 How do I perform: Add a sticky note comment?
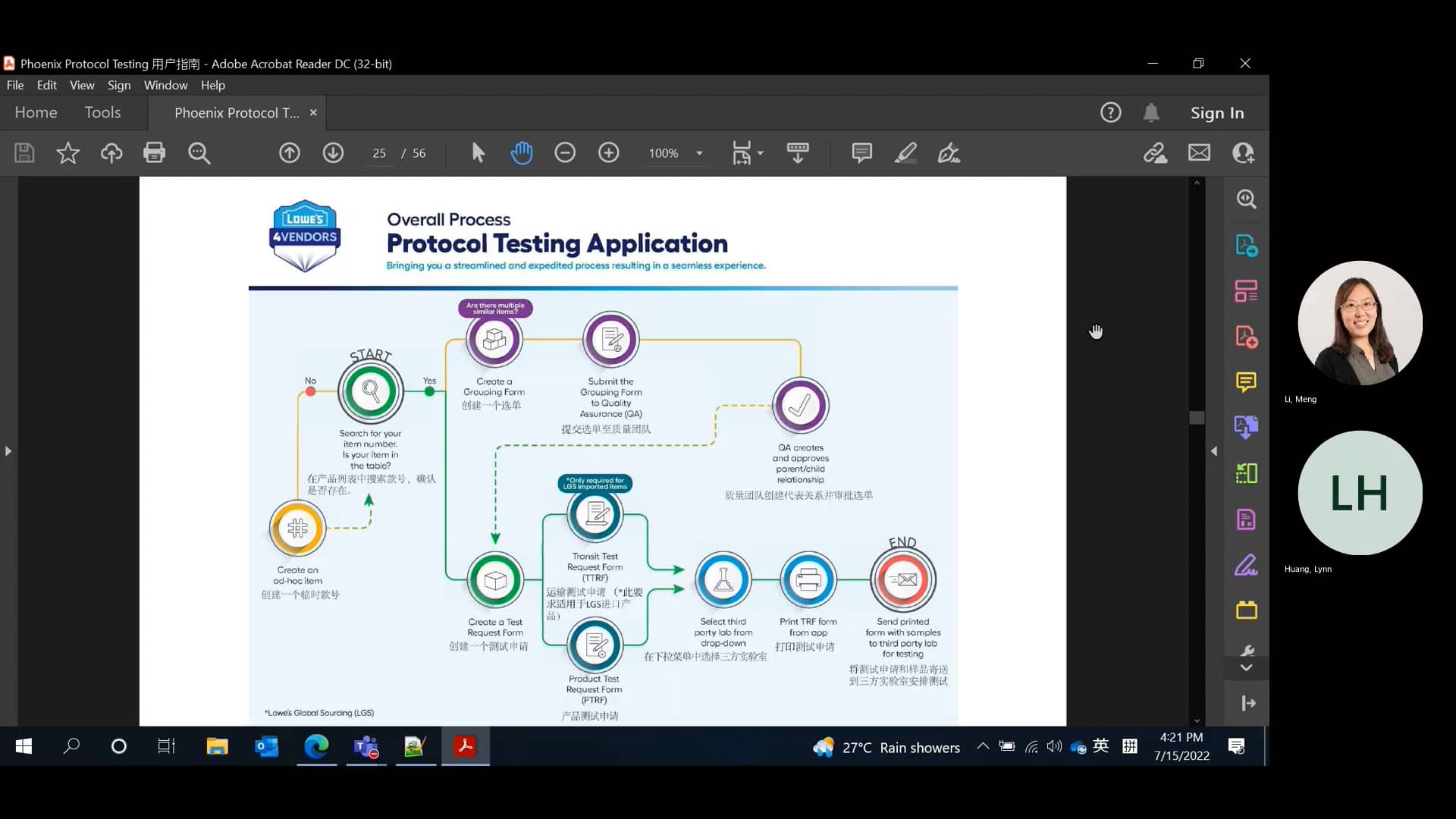point(861,153)
